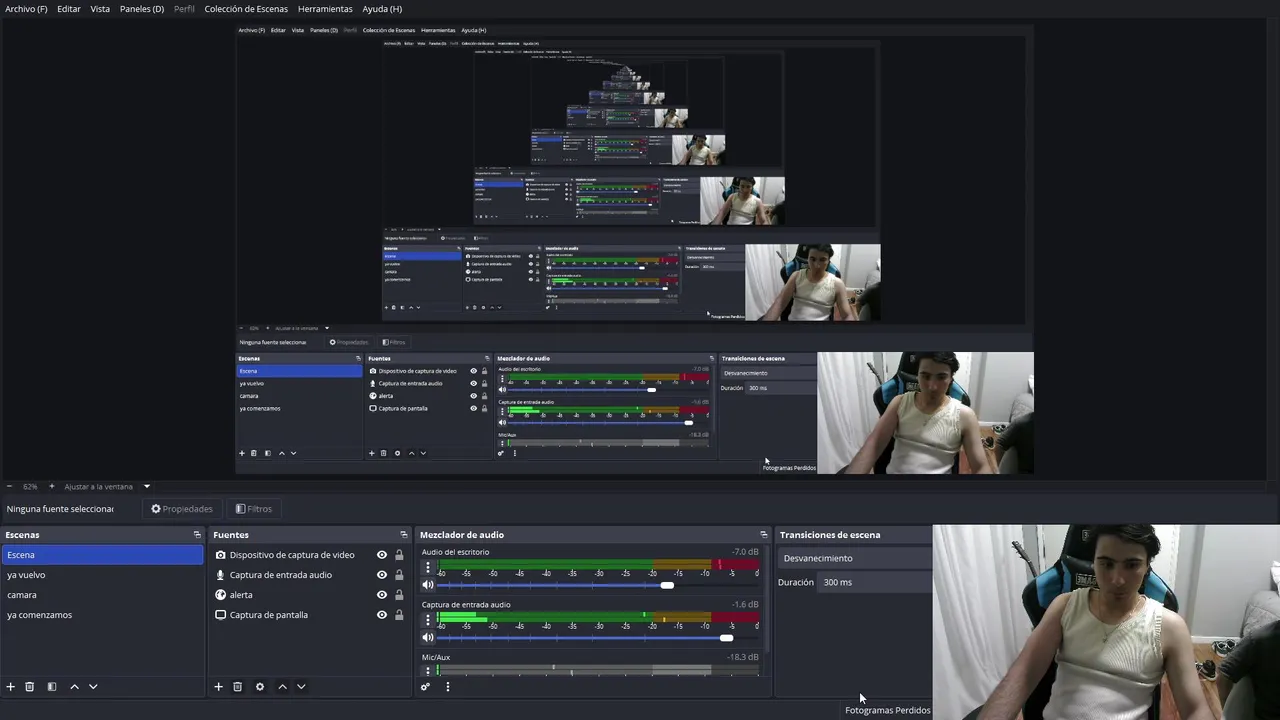Click microphone icon of Captura de entrada audio source

tap(221, 575)
